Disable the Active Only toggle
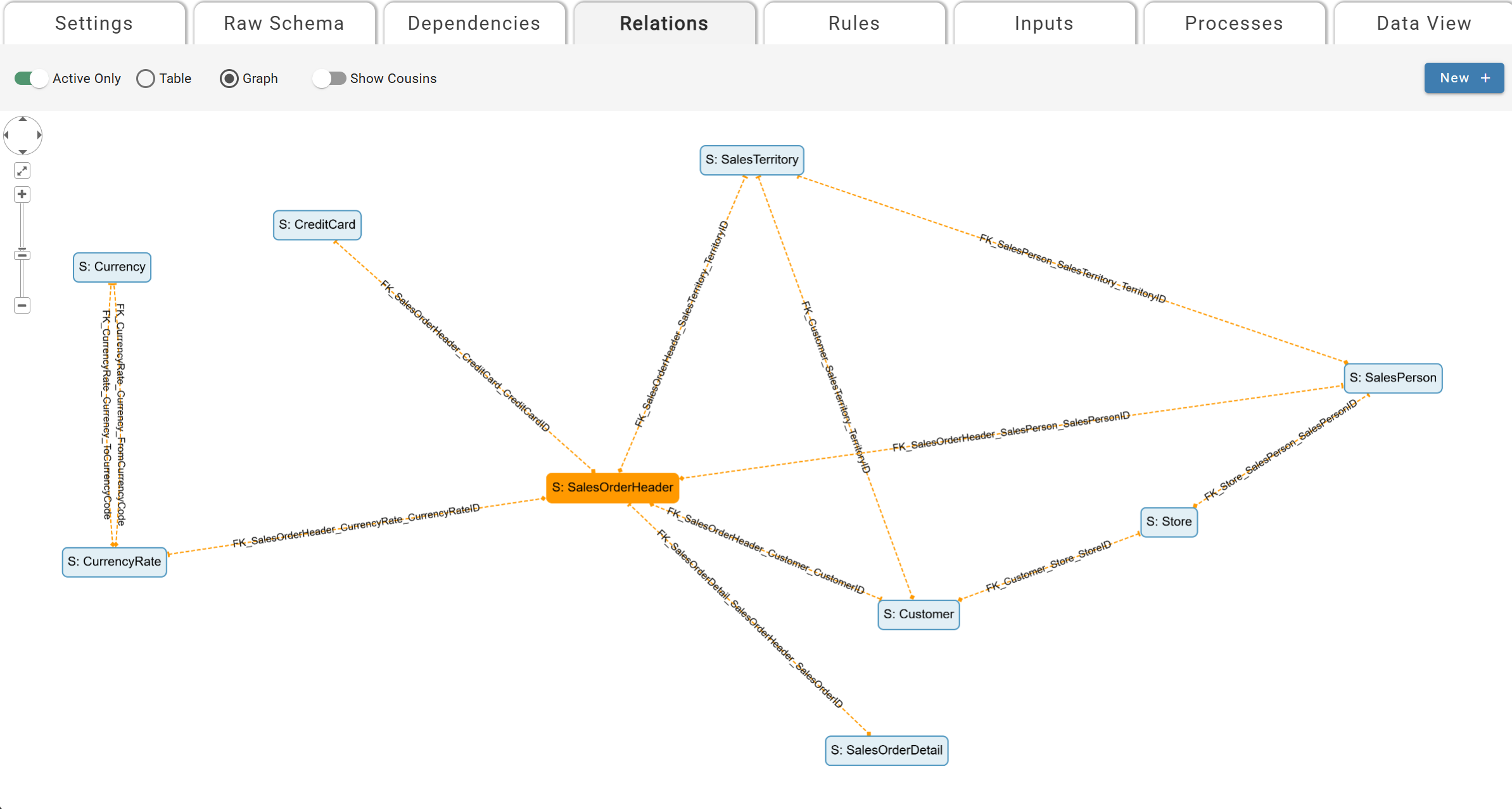 (30, 78)
